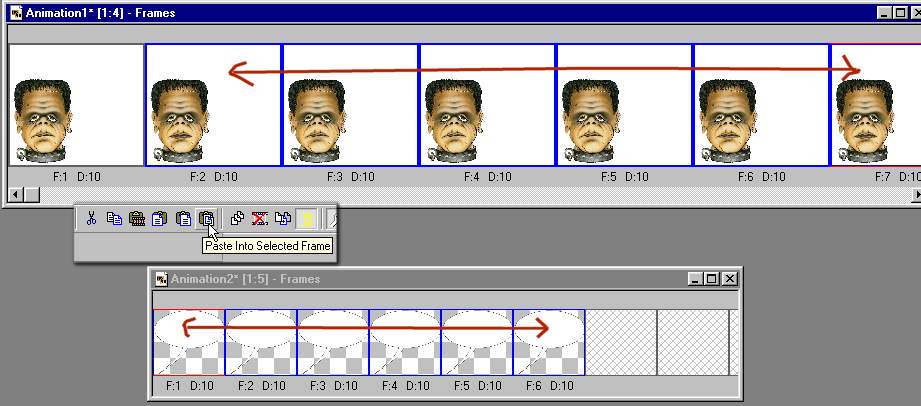Click Paste Into Selected Frame icon
This screenshot has height=406, width=921.
tap(206, 218)
